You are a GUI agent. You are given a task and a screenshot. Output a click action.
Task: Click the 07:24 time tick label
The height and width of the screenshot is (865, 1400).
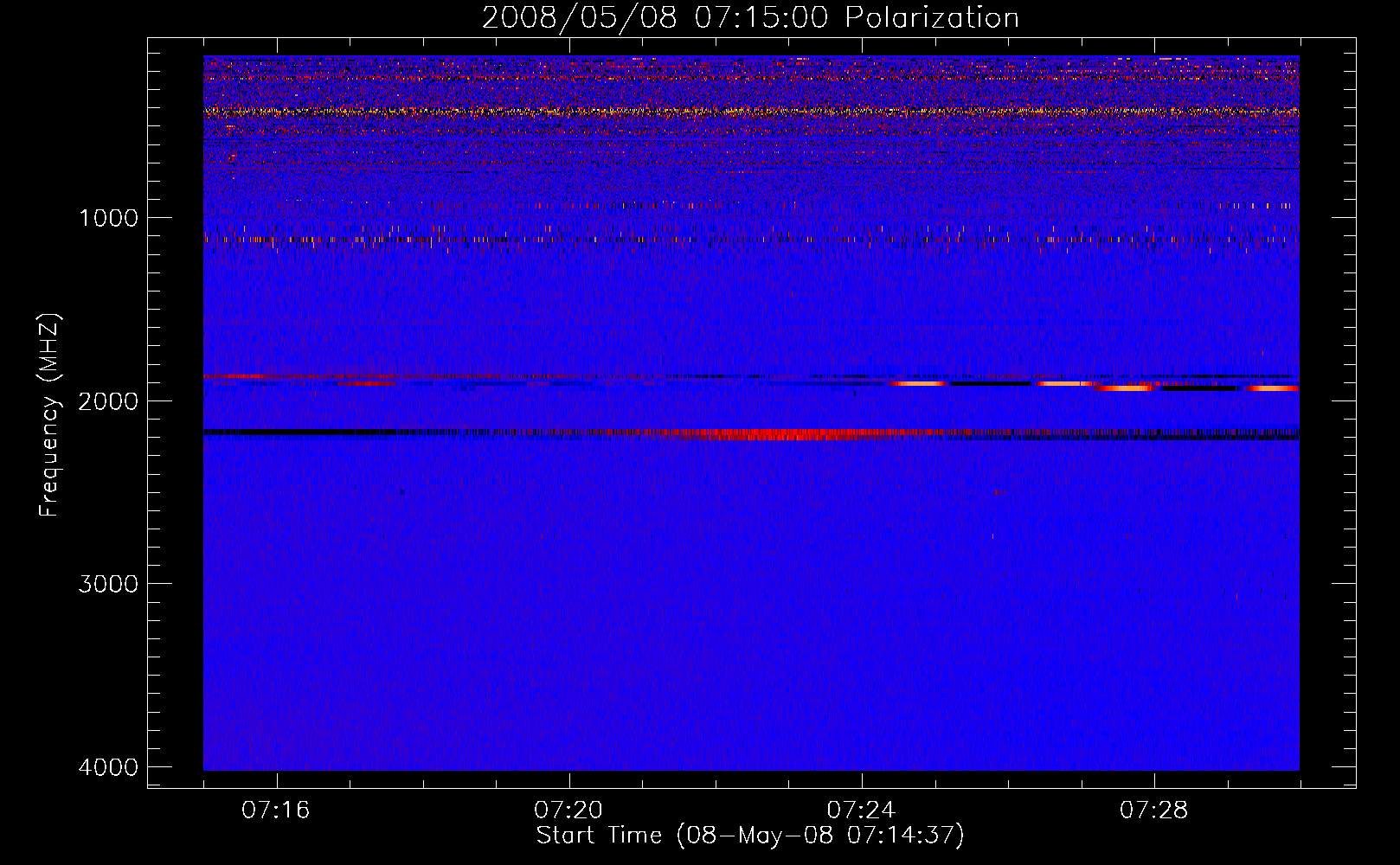(x=861, y=811)
